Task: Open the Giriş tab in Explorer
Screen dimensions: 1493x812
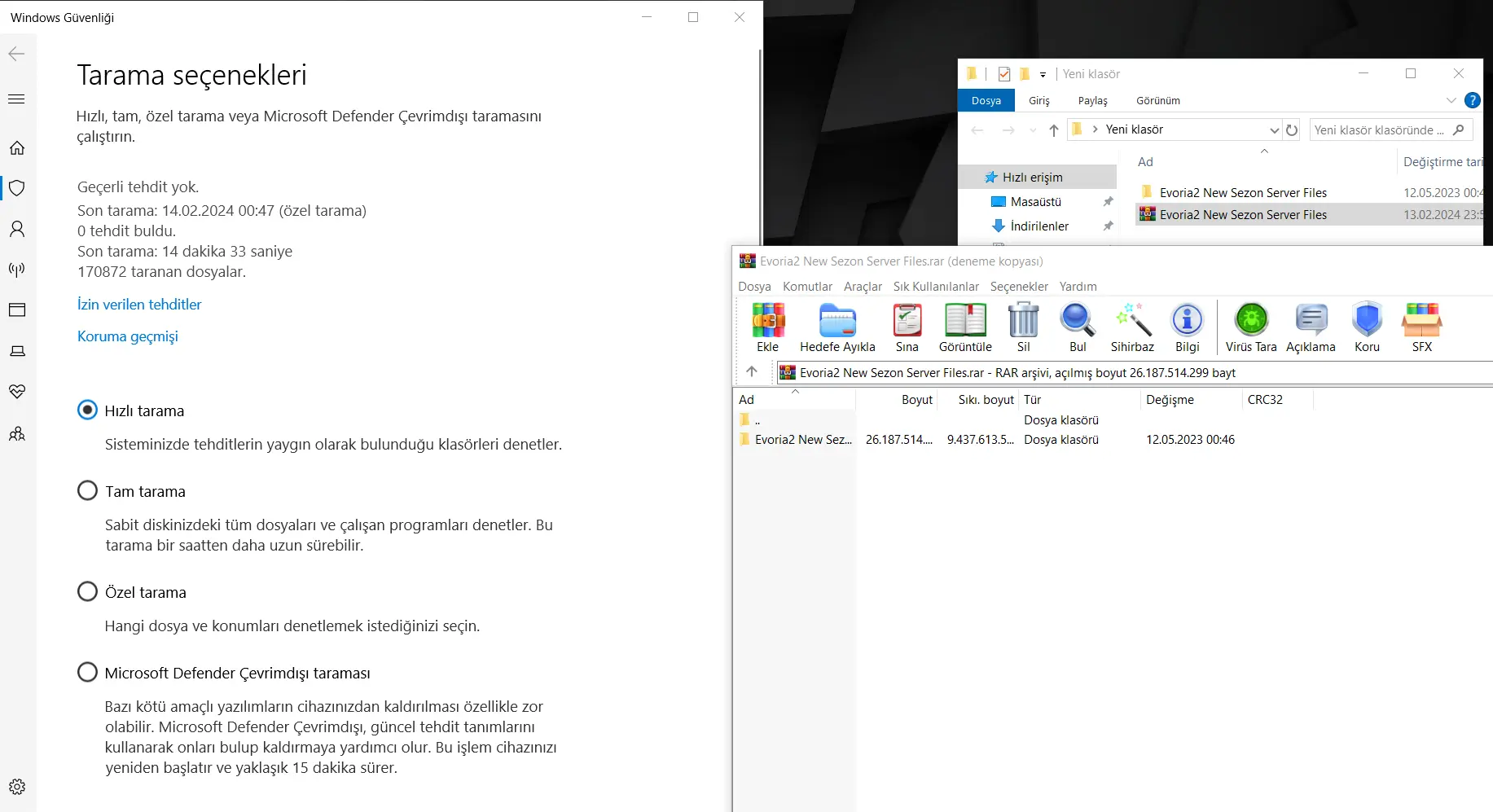Action: (x=1039, y=100)
